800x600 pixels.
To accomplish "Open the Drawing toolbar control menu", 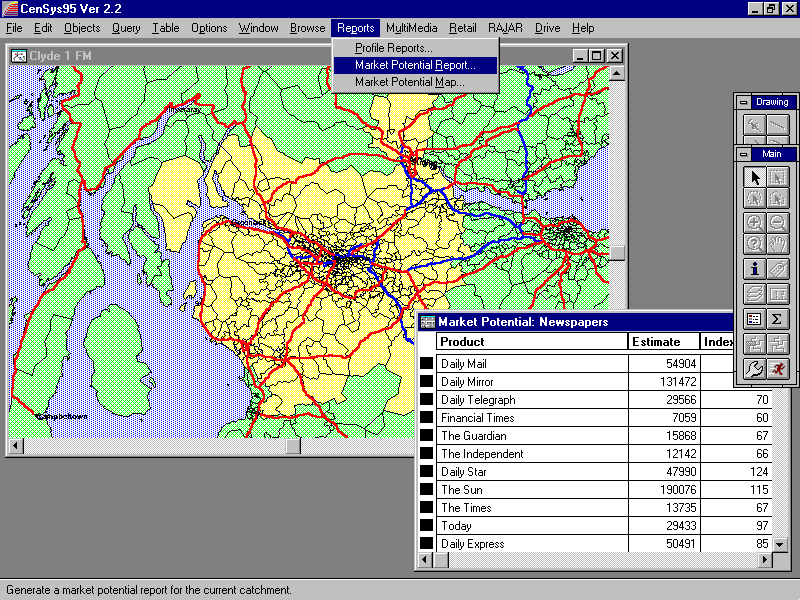I will click(743, 102).
